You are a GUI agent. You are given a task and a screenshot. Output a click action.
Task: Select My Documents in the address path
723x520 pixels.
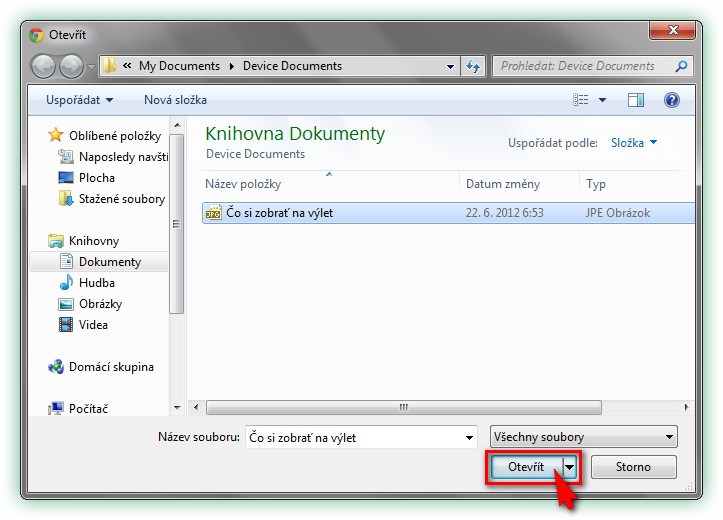coord(179,66)
